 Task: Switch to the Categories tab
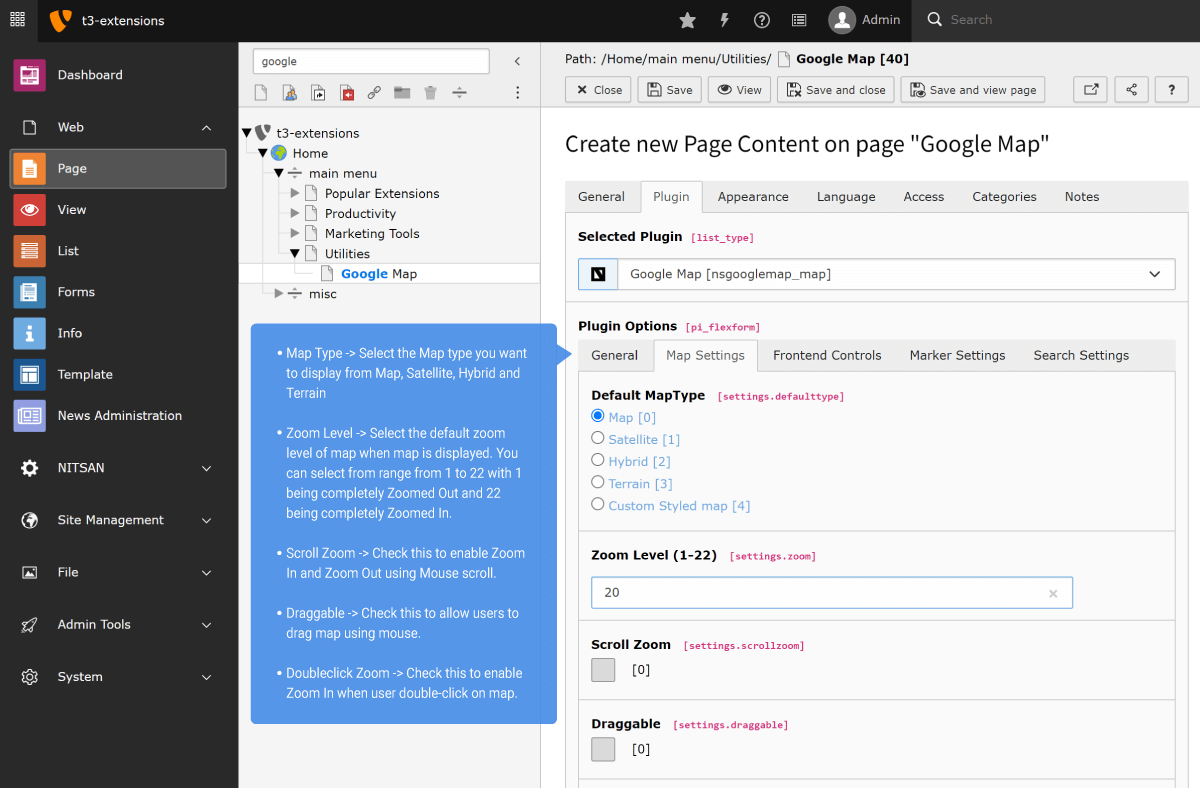point(1004,197)
